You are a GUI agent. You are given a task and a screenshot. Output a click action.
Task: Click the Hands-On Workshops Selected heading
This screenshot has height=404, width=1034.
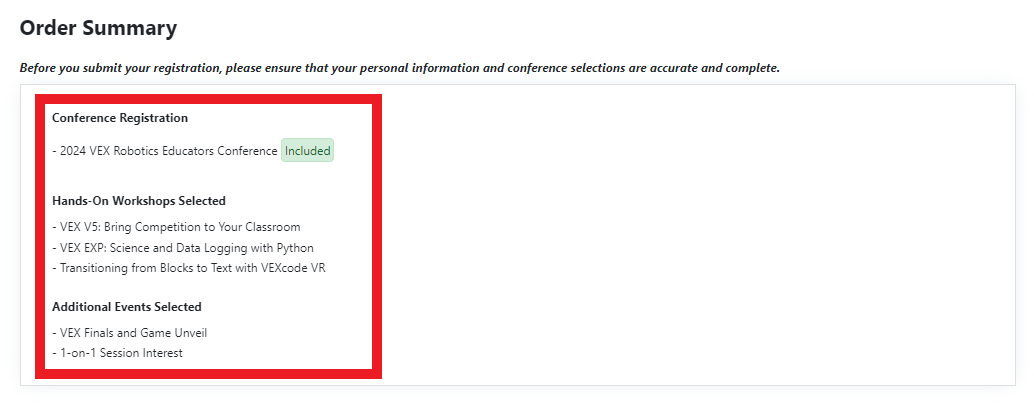(139, 200)
